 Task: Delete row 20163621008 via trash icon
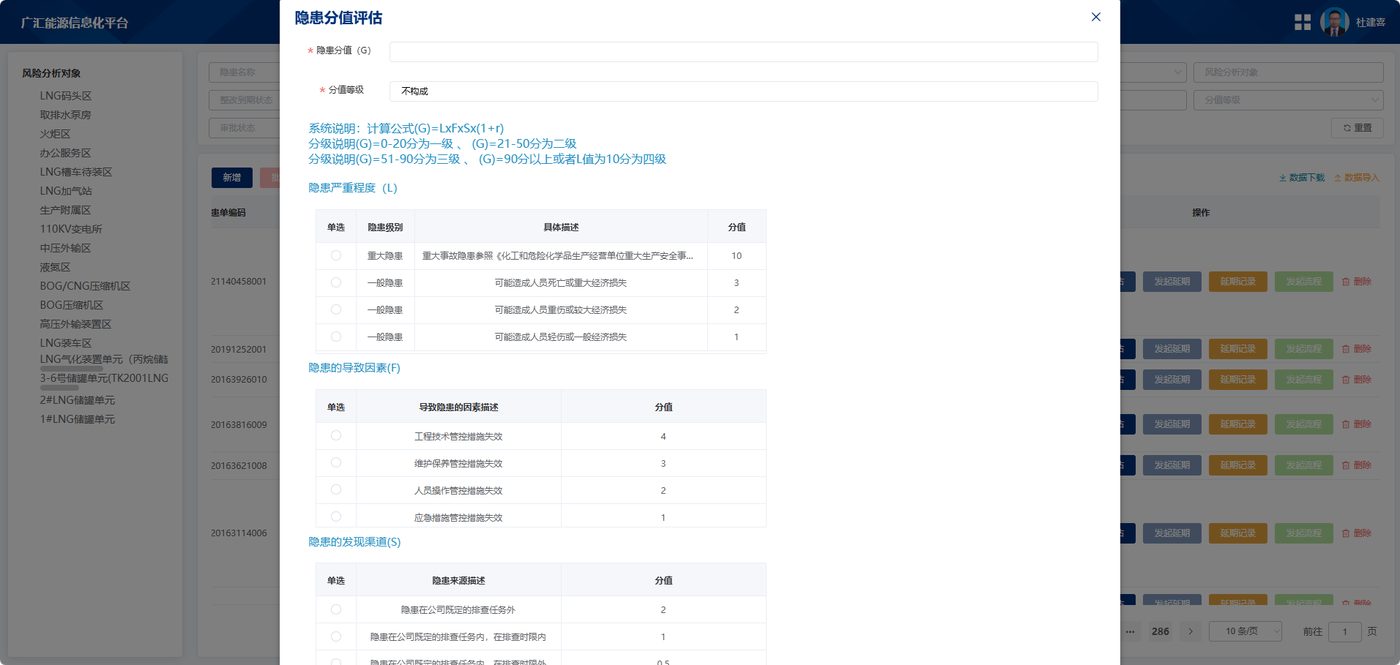[1356, 465]
